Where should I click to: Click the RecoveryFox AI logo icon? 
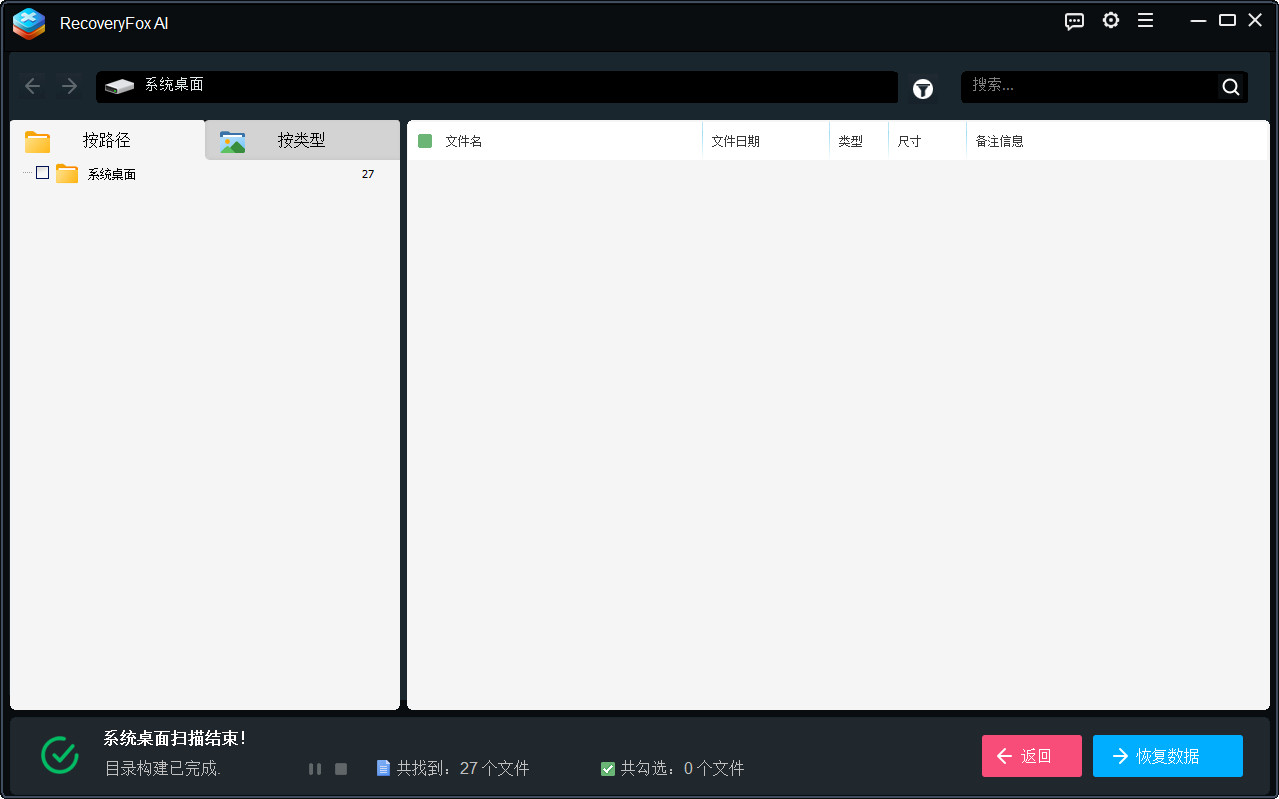pos(28,23)
